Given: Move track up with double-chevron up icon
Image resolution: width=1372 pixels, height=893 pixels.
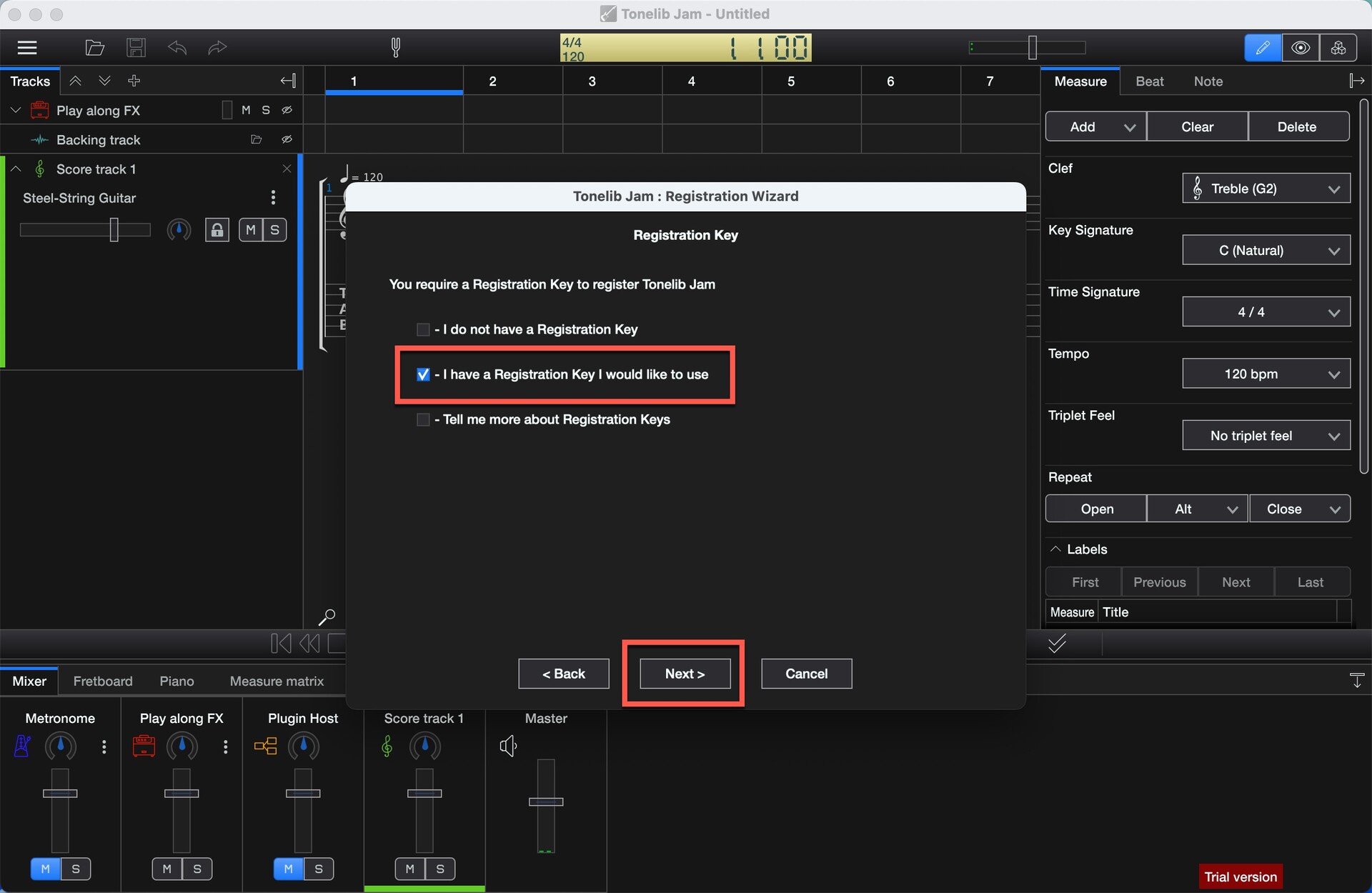Looking at the screenshot, I should [75, 81].
